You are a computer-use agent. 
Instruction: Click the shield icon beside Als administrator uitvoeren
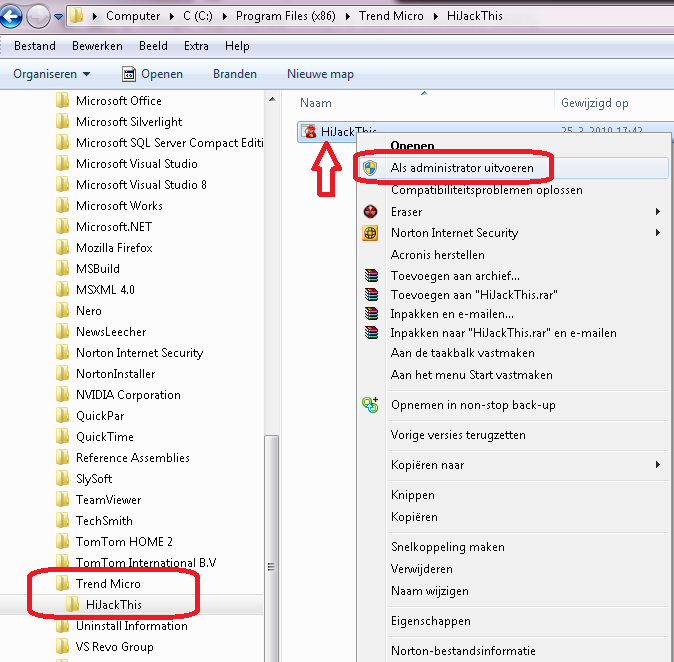pyautogui.click(x=370, y=168)
